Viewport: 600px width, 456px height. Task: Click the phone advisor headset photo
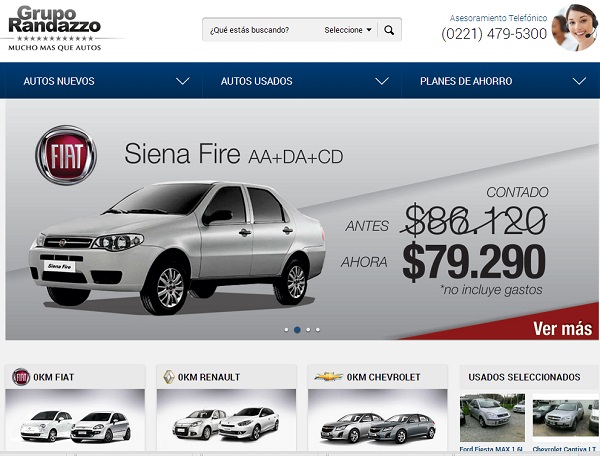click(574, 28)
